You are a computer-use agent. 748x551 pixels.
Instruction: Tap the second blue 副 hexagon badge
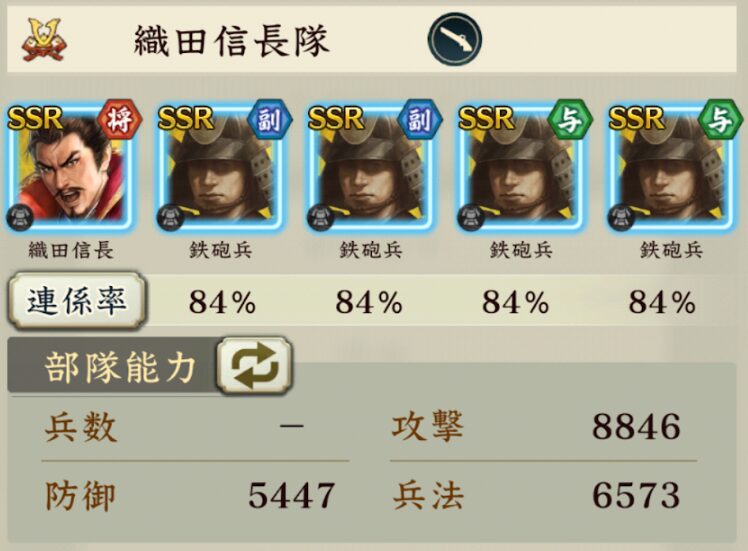click(420, 119)
